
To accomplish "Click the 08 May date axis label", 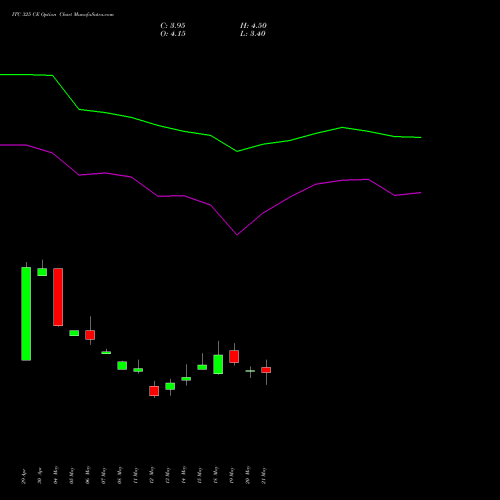I will coord(120,475).
